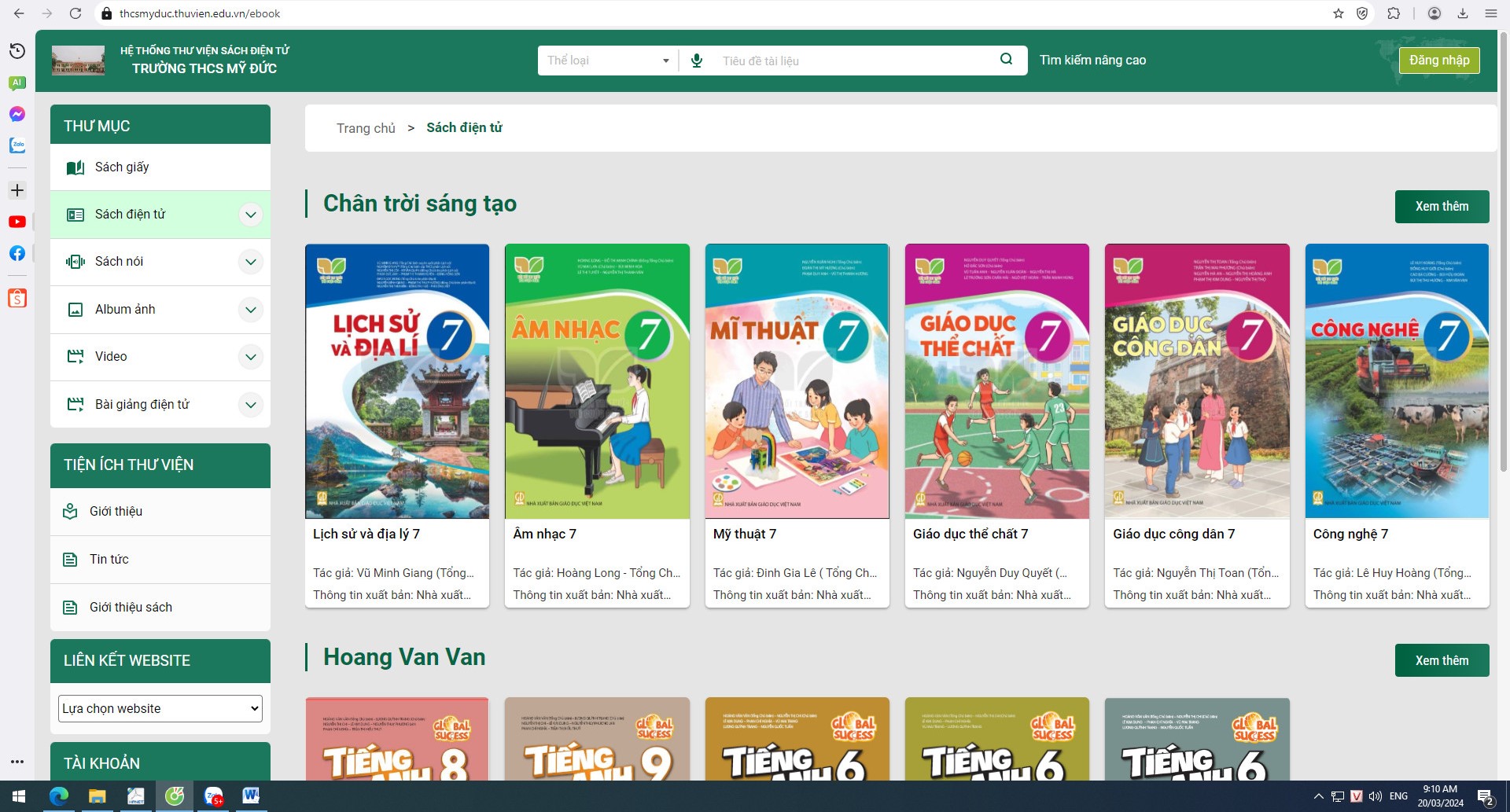Open the shield protection icon in address bar

pos(1362,13)
